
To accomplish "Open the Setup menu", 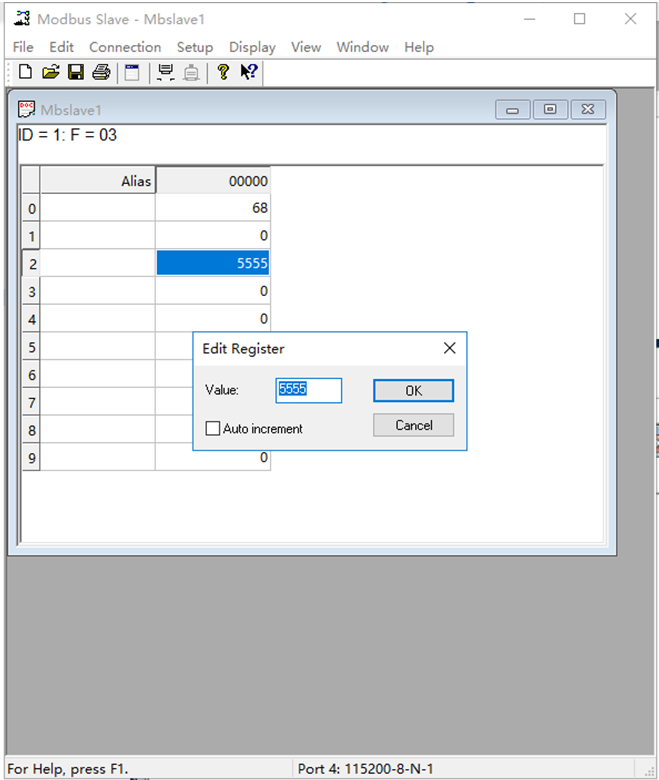I will pyautogui.click(x=195, y=47).
